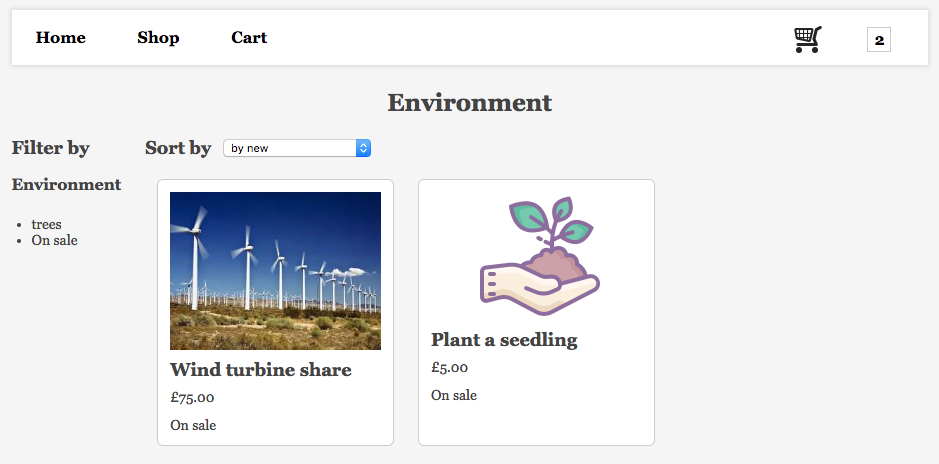This screenshot has width=939, height=464.
Task: Open the Plant a seedling title
Action: click(504, 340)
